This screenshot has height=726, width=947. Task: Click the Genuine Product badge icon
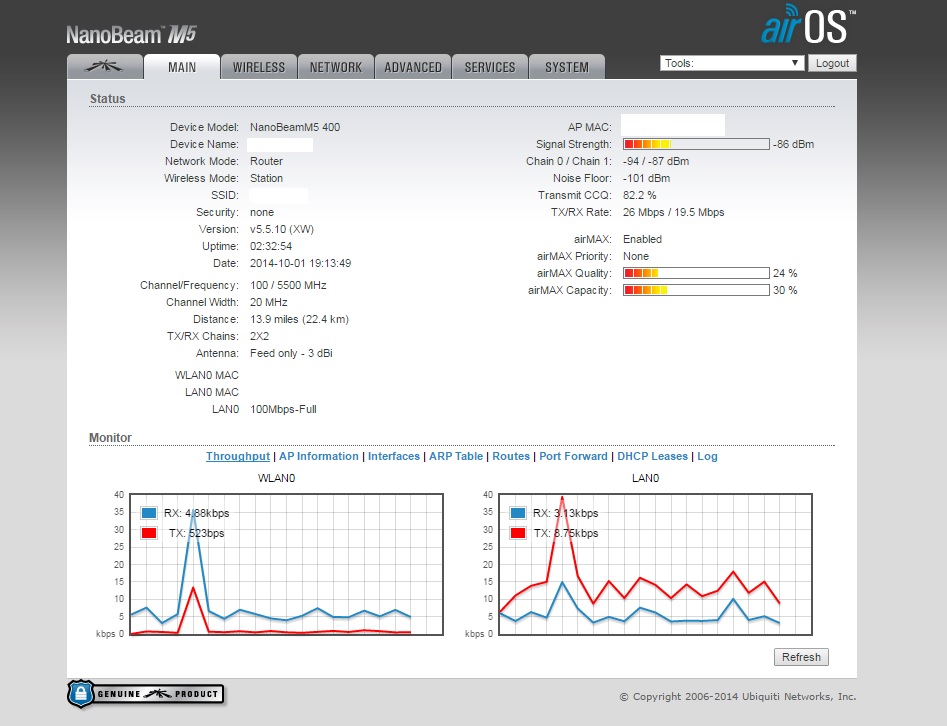click(146, 693)
